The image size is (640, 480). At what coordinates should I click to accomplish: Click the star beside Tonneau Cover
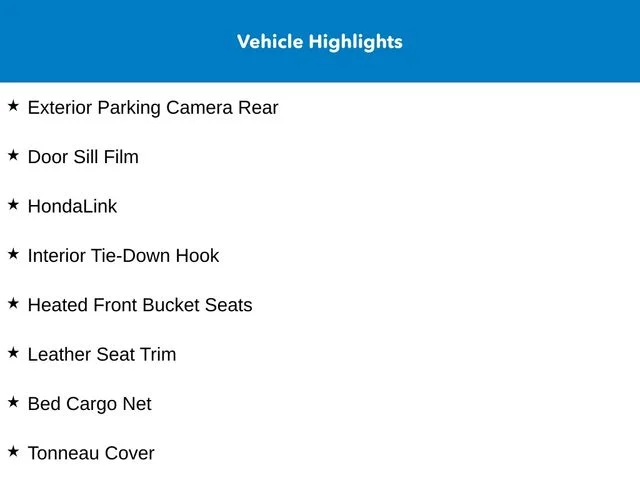click(13, 451)
